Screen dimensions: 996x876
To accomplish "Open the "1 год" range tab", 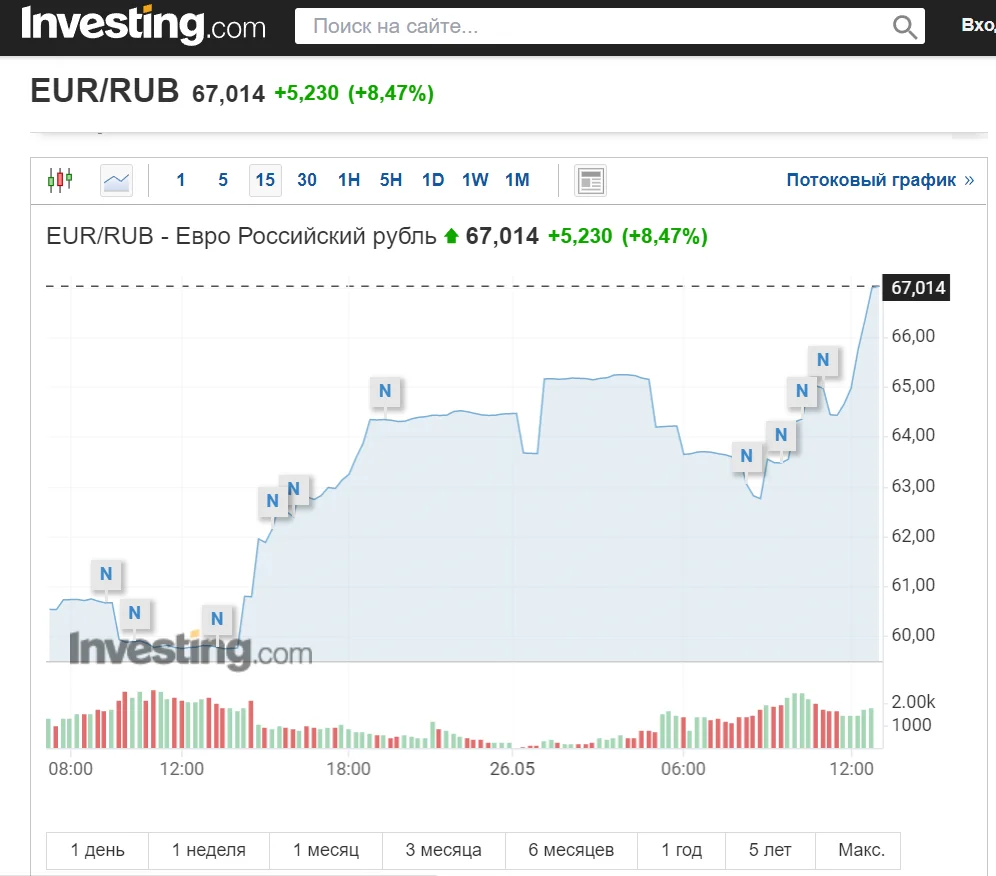I will pos(681,850).
